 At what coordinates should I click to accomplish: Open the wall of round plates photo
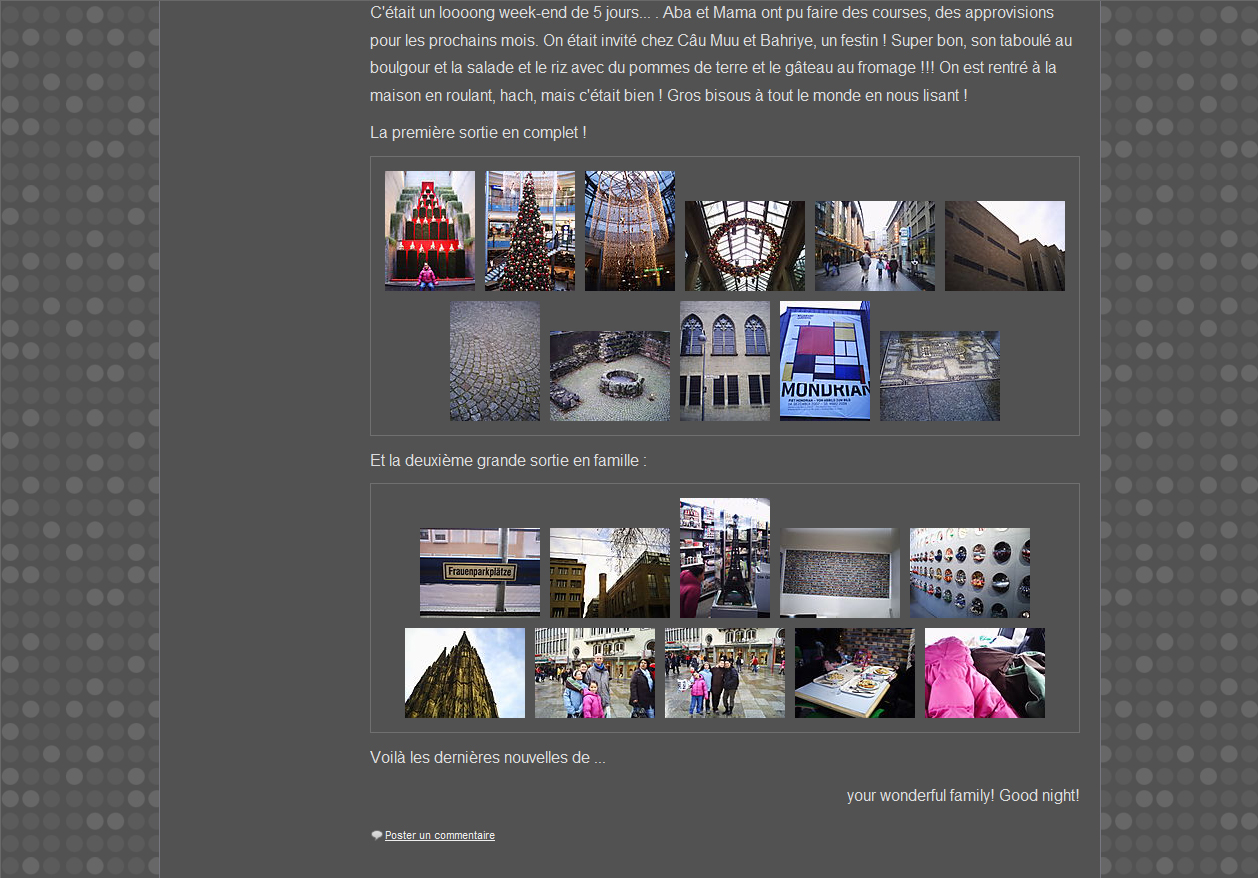click(x=970, y=573)
